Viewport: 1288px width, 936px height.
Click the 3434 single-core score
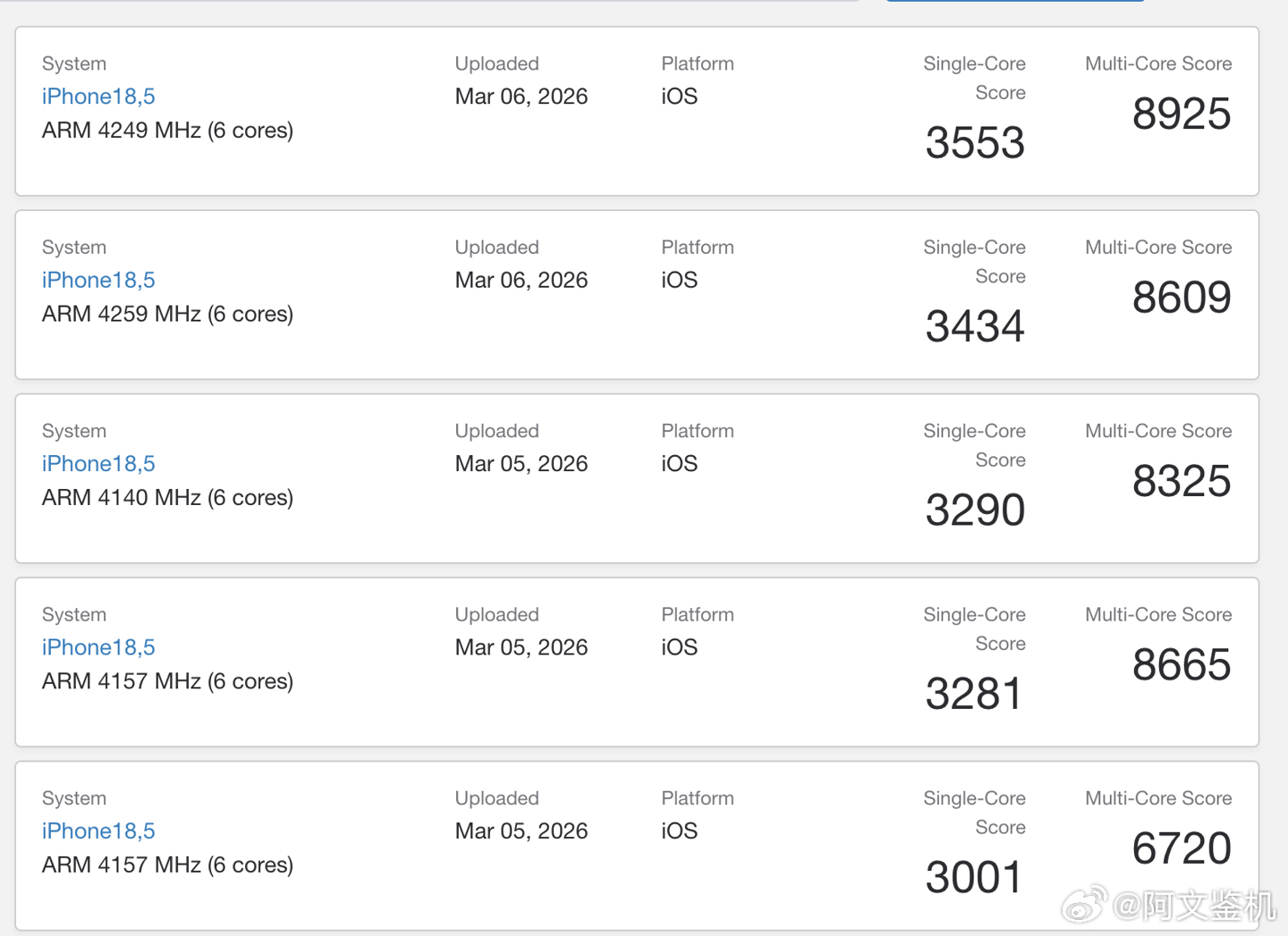pos(975,326)
